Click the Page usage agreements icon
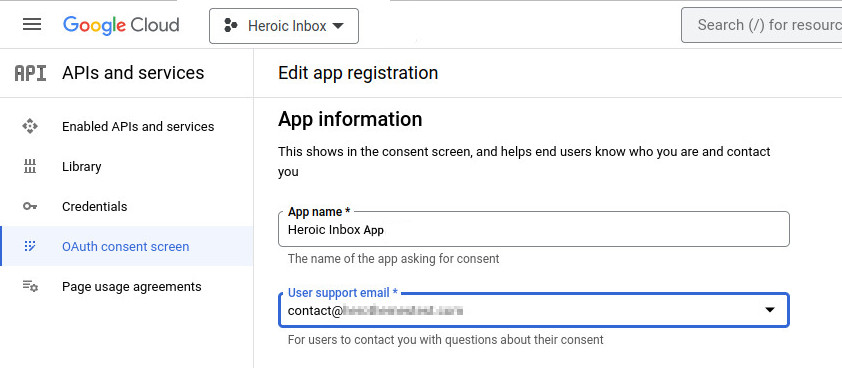The height and width of the screenshot is (368, 842). pyautogui.click(x=30, y=286)
